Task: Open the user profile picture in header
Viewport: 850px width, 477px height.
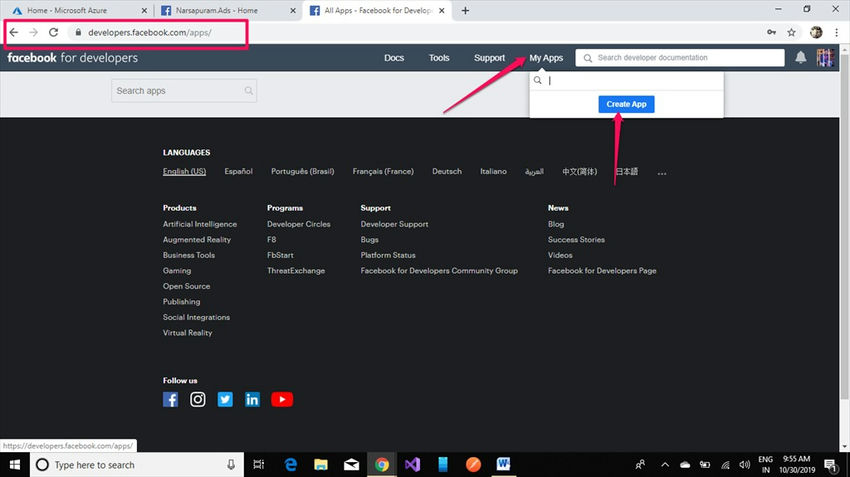Action: [825, 57]
